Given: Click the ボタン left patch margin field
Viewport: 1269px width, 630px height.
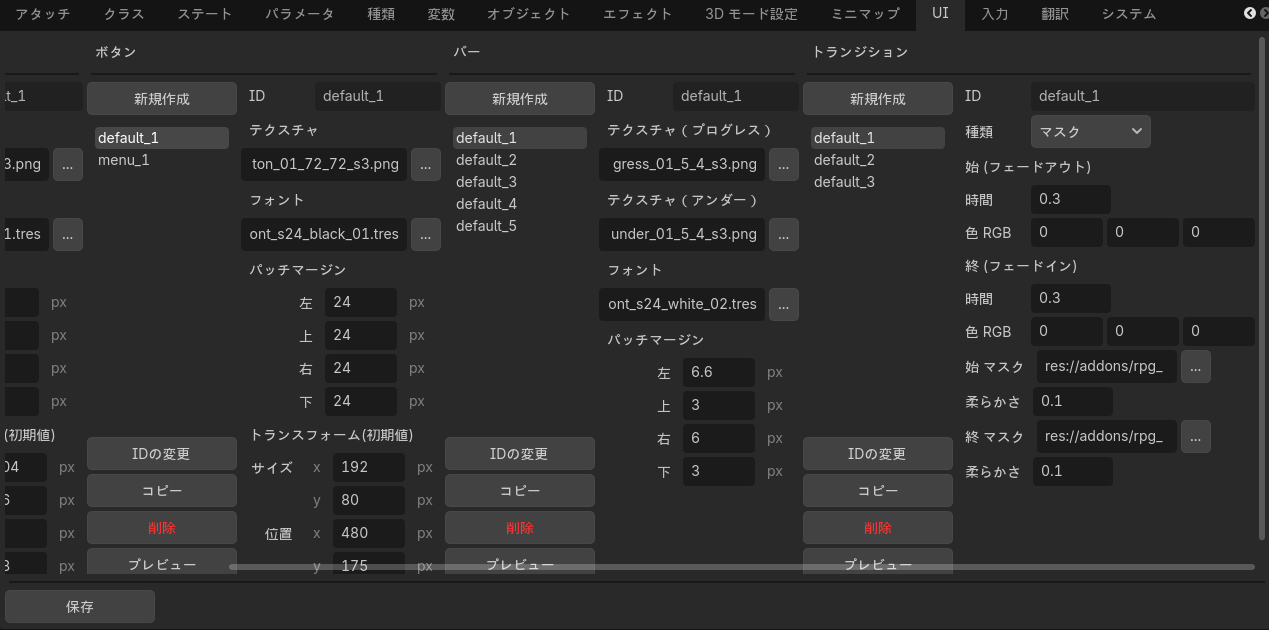Looking at the screenshot, I should (361, 302).
